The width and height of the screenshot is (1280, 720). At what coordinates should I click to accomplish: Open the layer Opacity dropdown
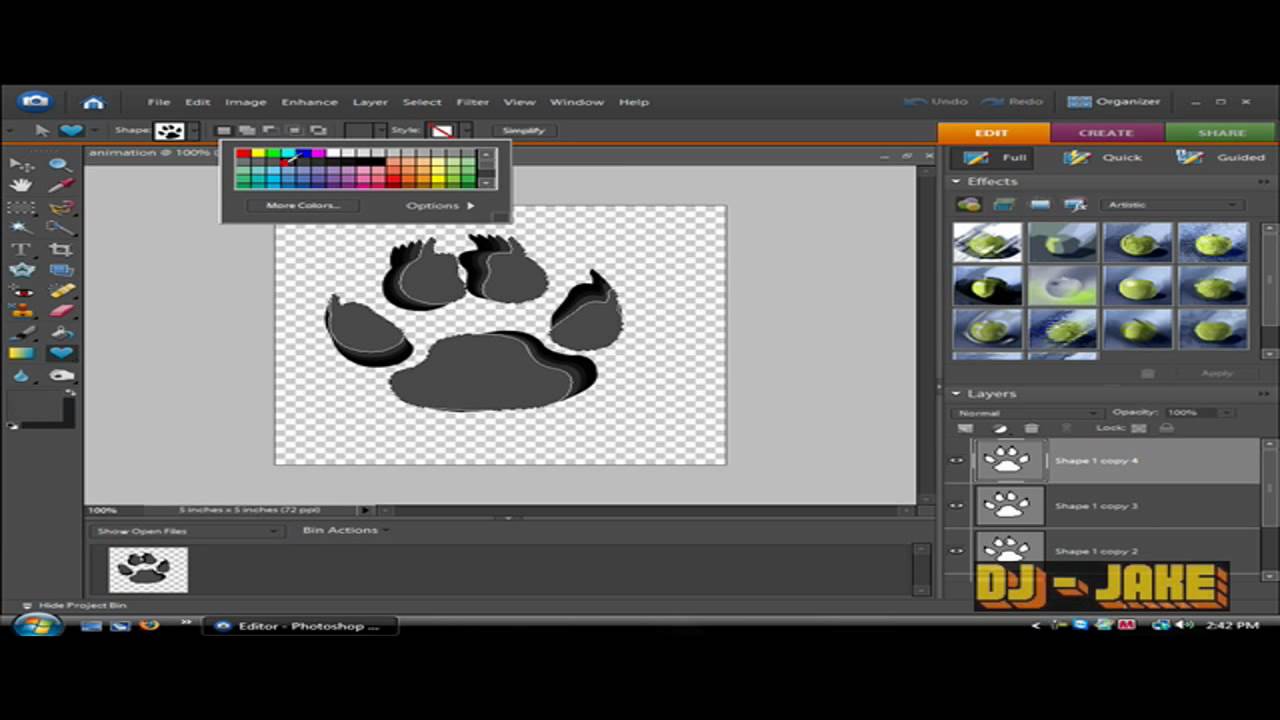pos(1227,413)
